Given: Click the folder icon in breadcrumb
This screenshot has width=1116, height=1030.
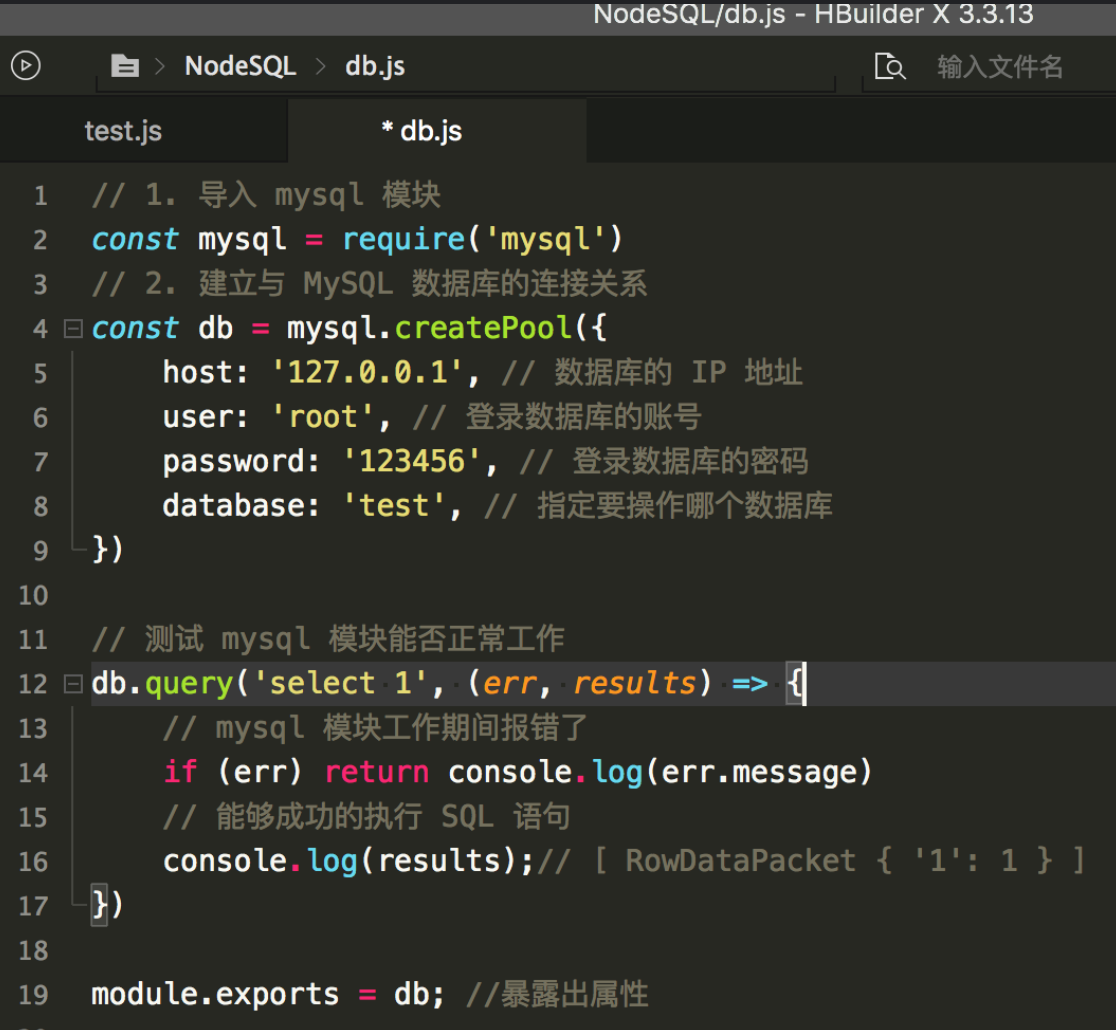Looking at the screenshot, I should (125, 66).
